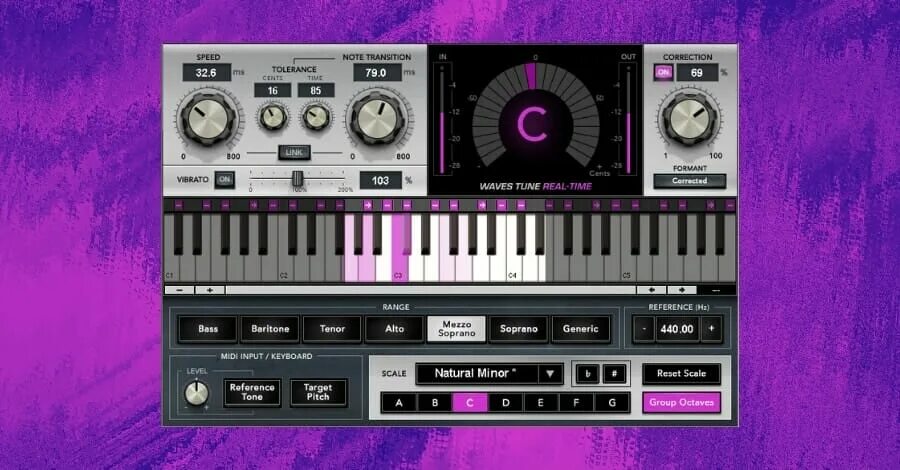900x470 pixels.
Task: Click the keyboard horizontal scrollbar
Action: tap(430, 290)
